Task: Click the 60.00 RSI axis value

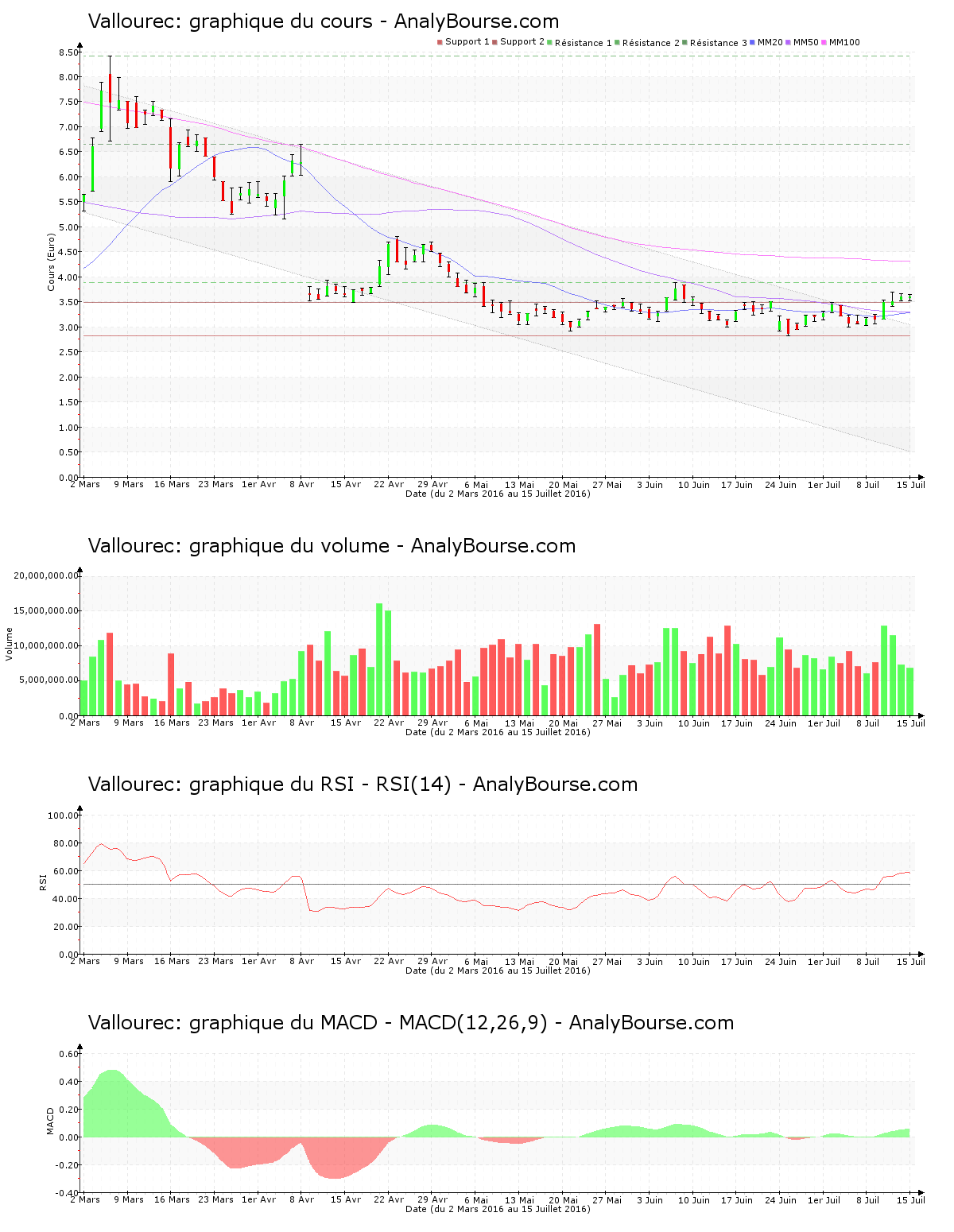Action: [65, 871]
